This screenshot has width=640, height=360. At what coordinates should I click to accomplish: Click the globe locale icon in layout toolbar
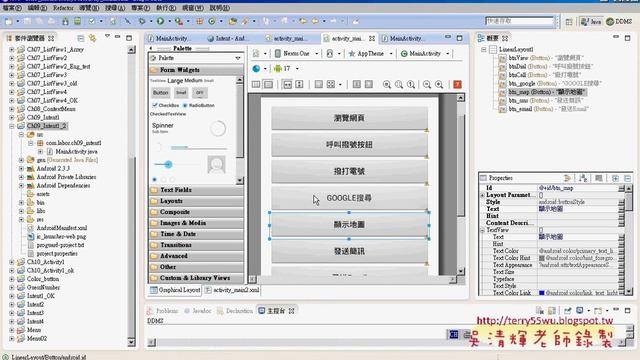(x=256, y=69)
